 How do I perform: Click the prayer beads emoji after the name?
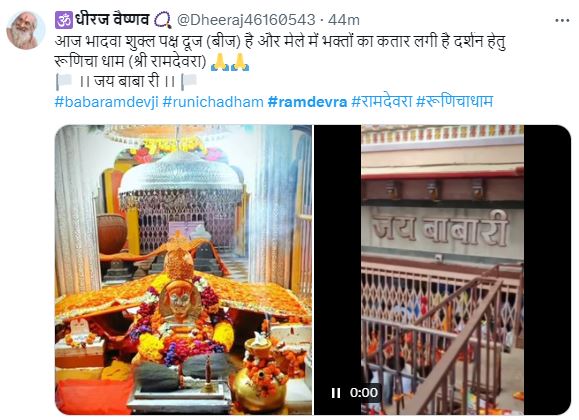[162, 20]
